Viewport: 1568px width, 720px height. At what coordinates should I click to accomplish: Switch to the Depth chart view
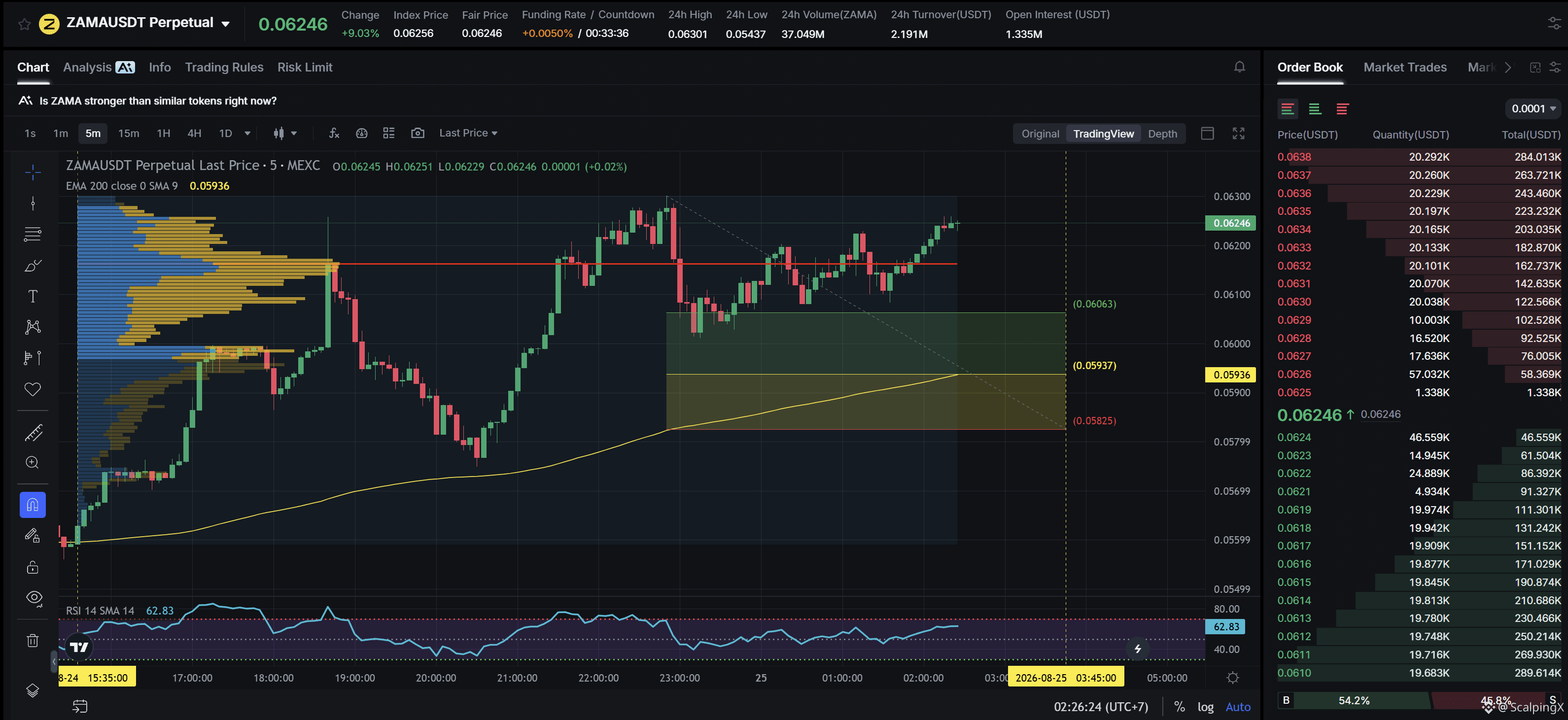(1162, 133)
